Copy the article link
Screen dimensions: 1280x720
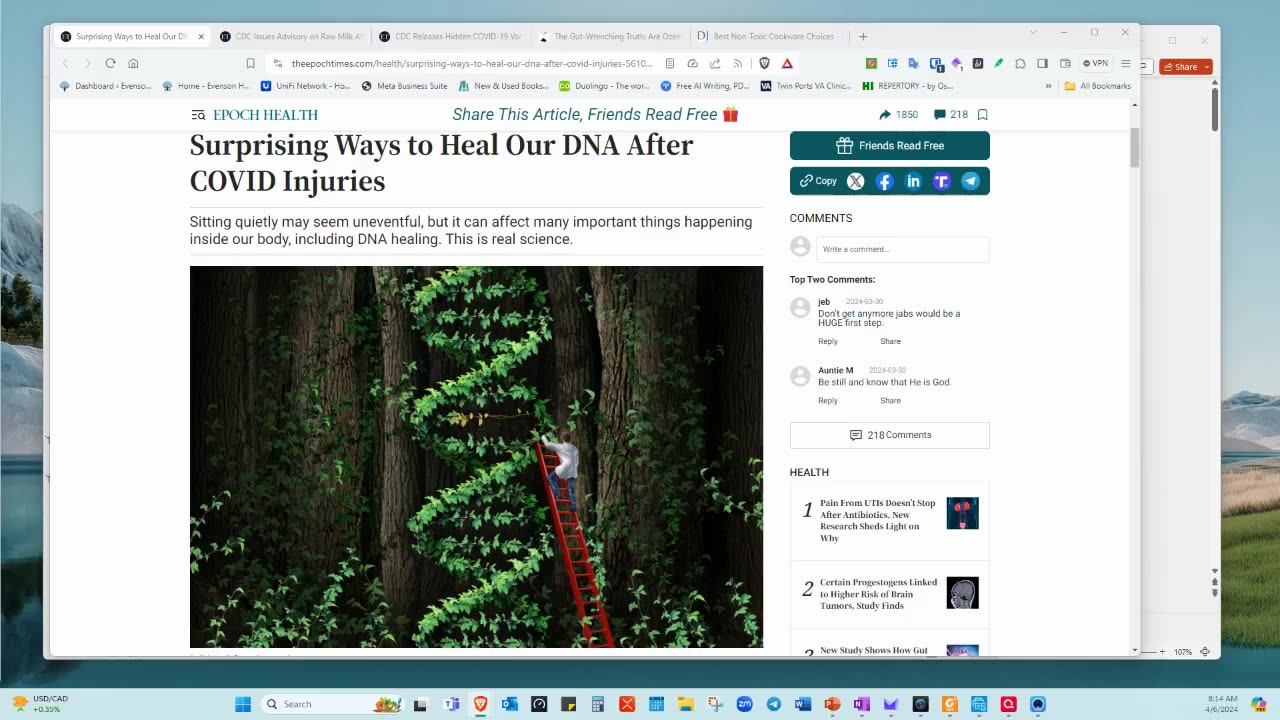click(818, 181)
